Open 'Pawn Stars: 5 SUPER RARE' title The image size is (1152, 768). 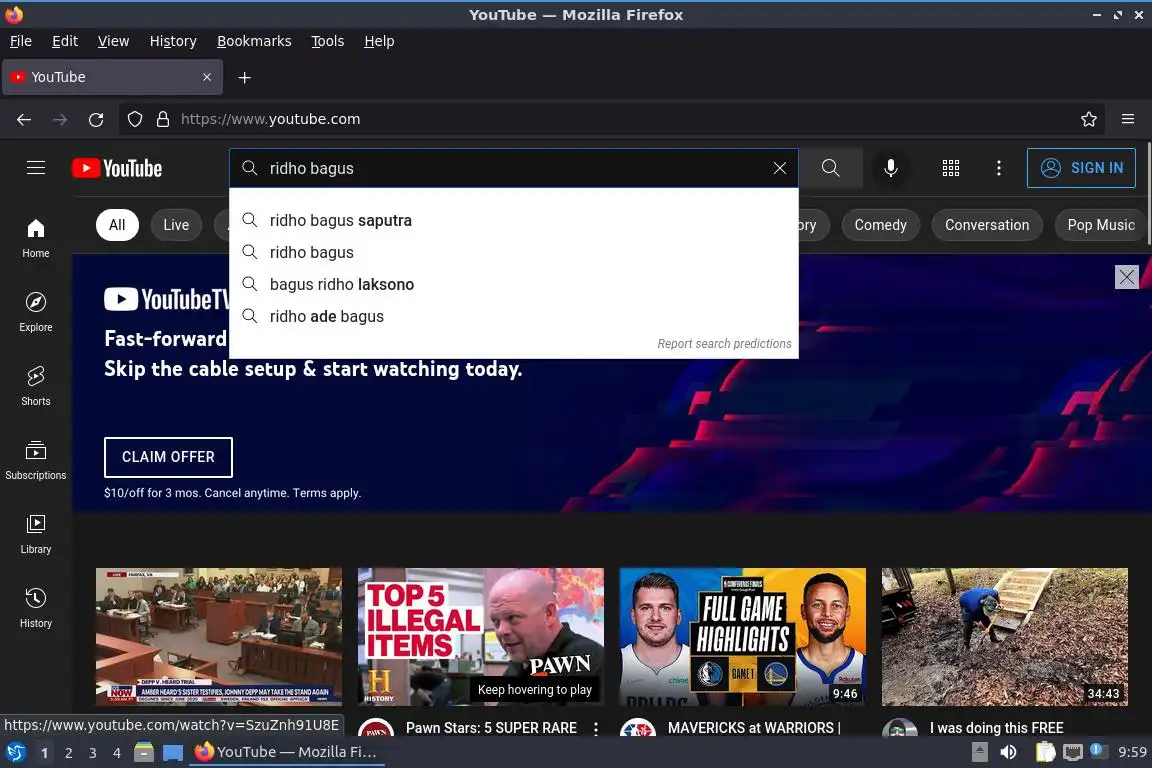491,728
